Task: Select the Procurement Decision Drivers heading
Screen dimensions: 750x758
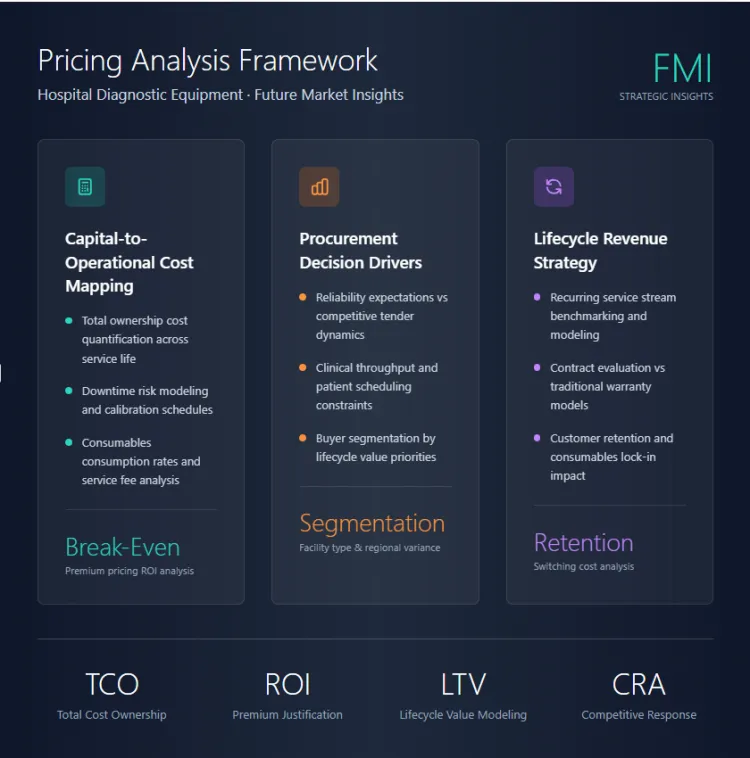Action: 360,251
